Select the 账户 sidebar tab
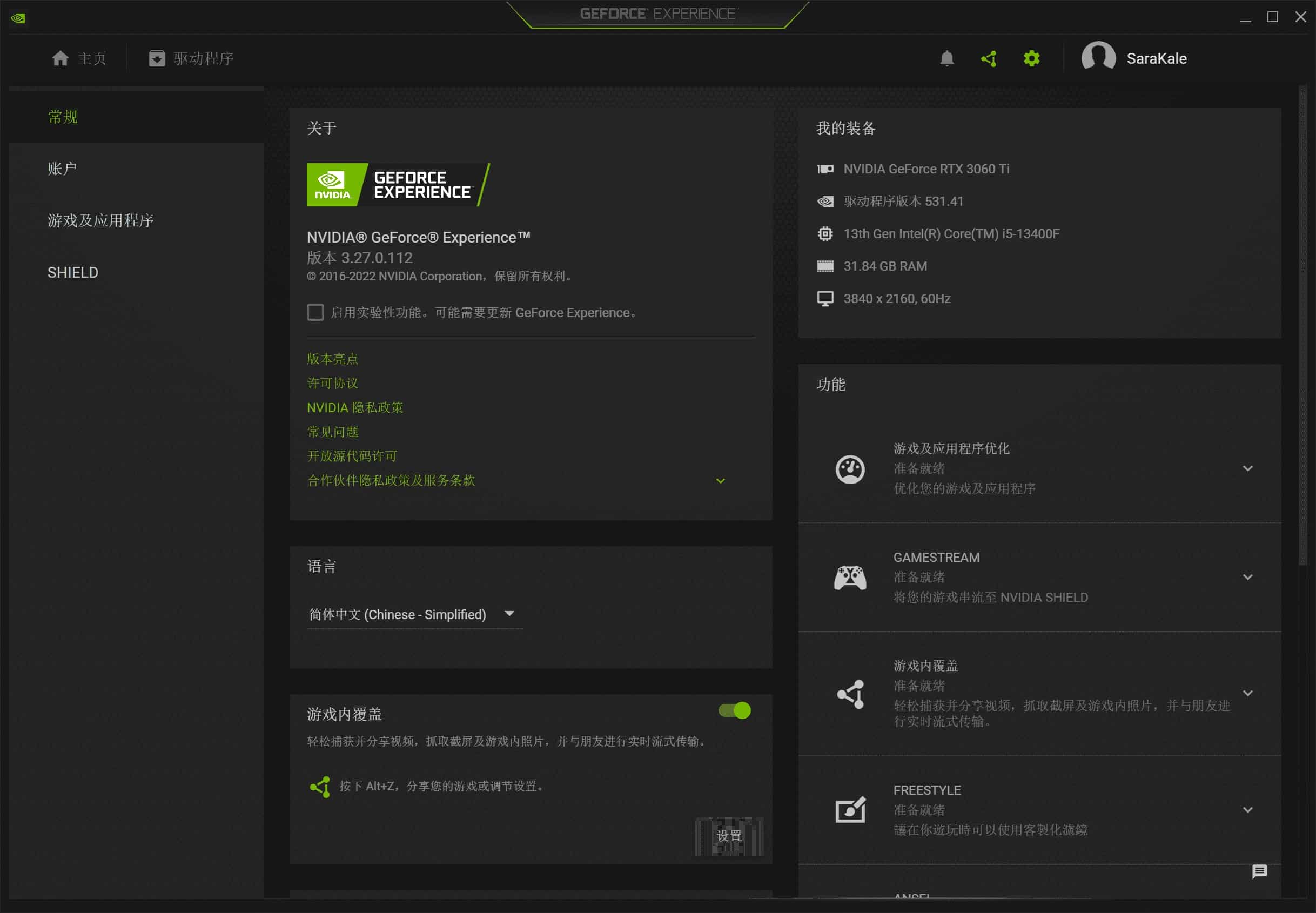 (x=62, y=169)
